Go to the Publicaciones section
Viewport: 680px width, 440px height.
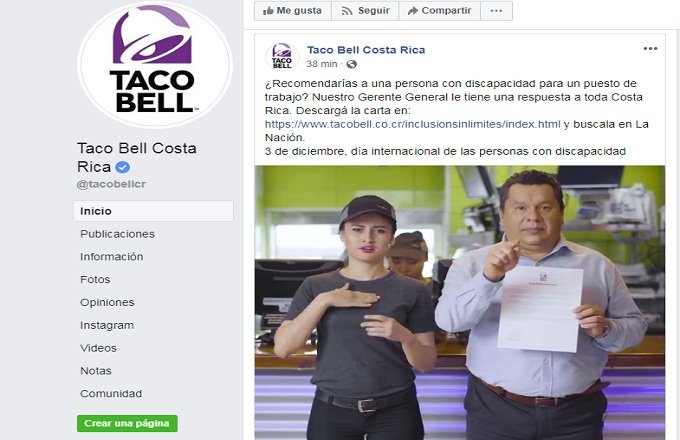point(118,234)
